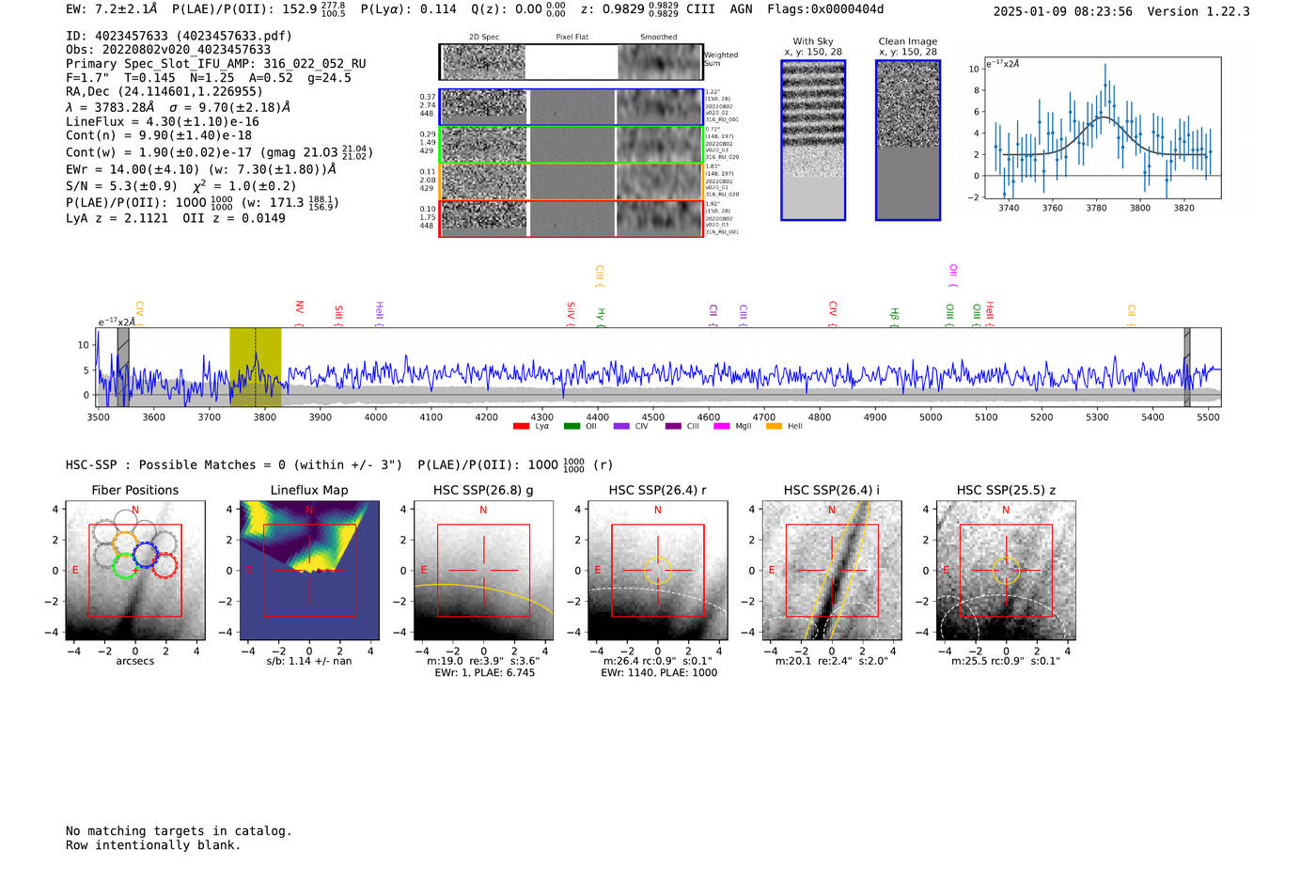Click the Weighted Sum label
1316x896 pixels.
pos(721,59)
